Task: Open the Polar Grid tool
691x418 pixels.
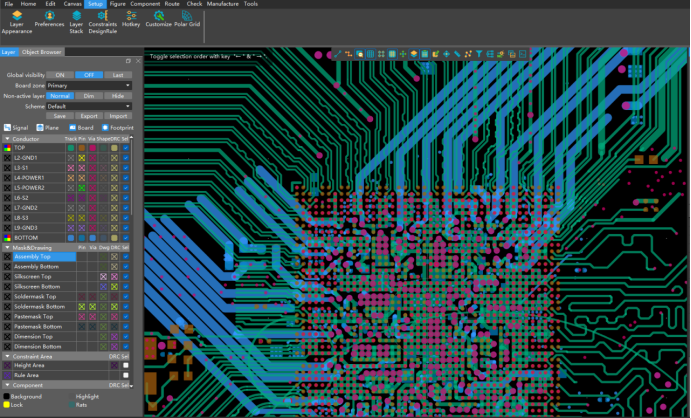Action: [x=187, y=18]
